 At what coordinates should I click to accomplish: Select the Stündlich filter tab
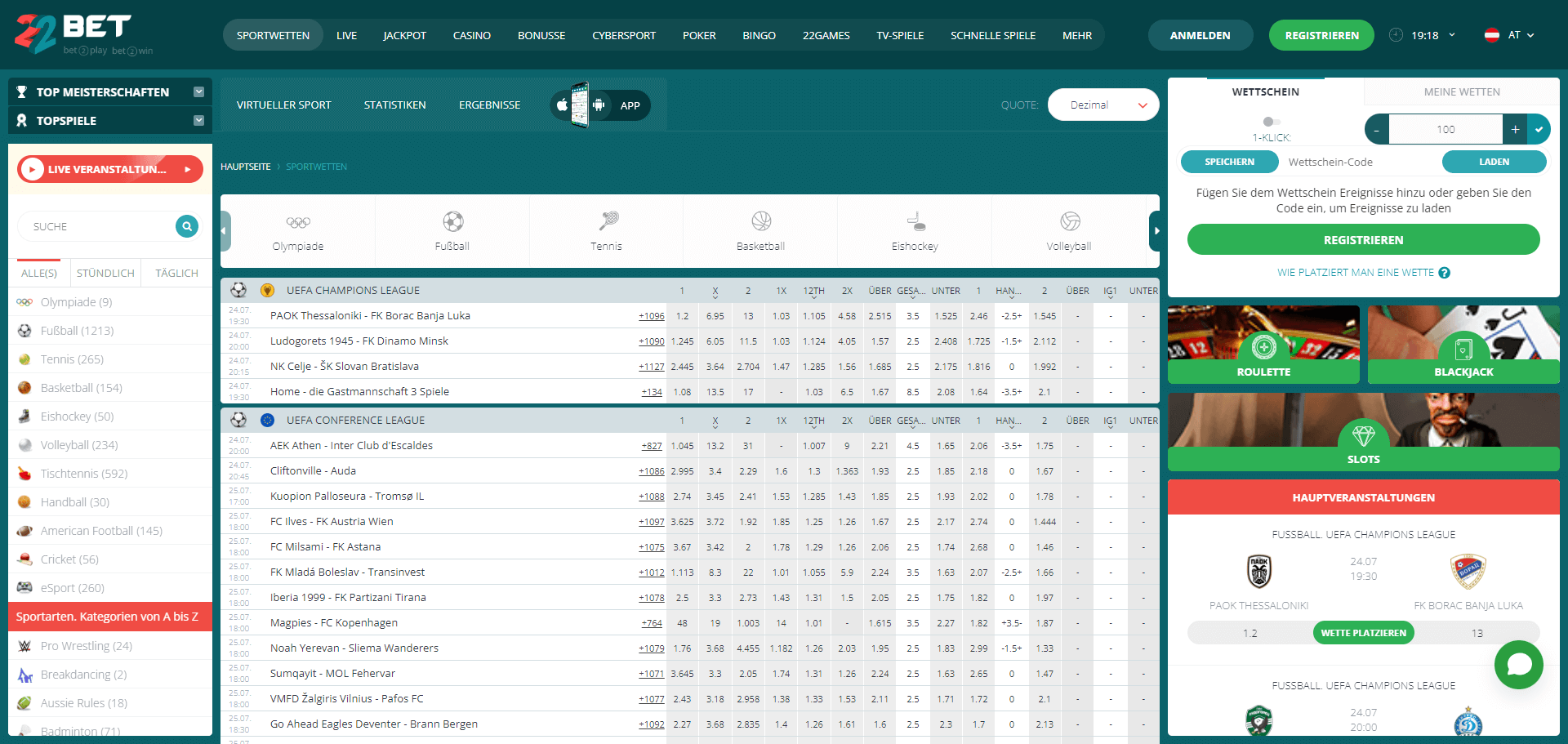105,273
